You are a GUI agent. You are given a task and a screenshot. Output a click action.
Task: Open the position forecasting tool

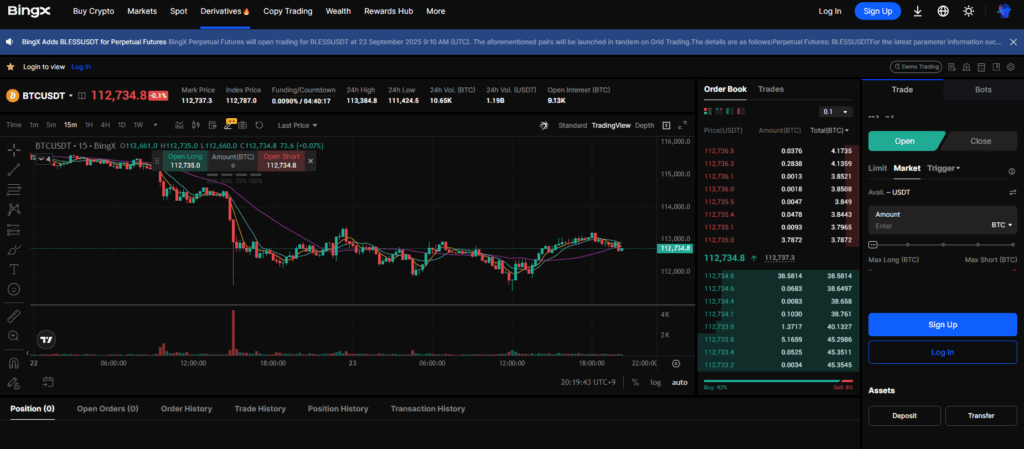(14, 230)
